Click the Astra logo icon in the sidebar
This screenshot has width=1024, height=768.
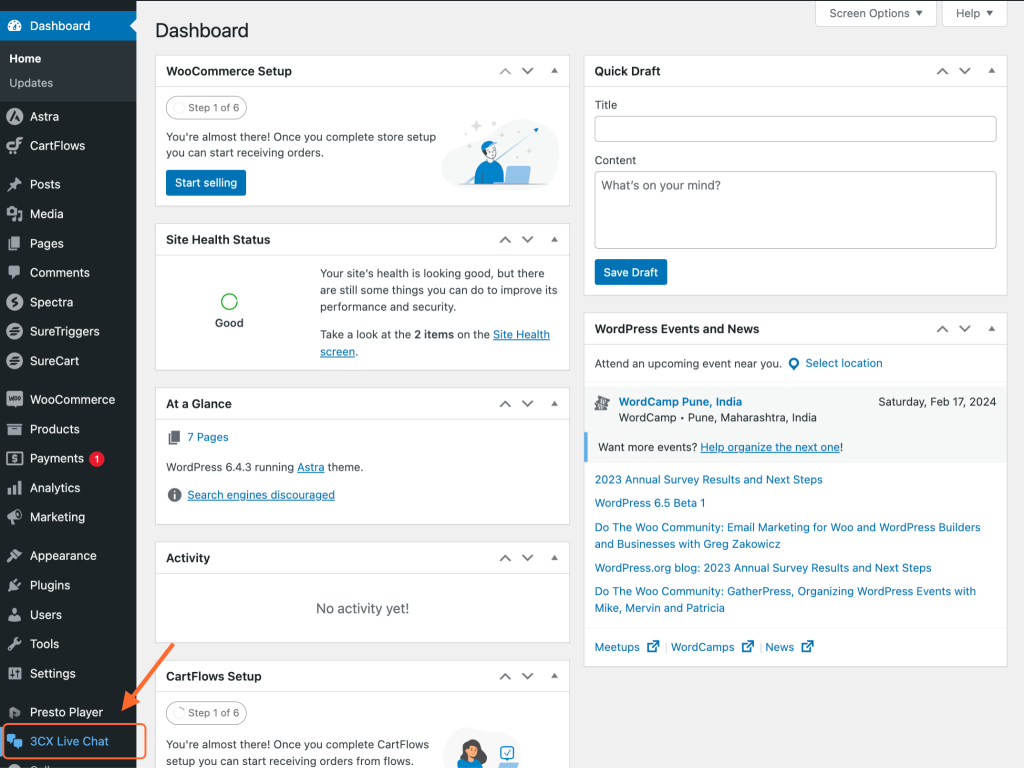click(x=15, y=117)
